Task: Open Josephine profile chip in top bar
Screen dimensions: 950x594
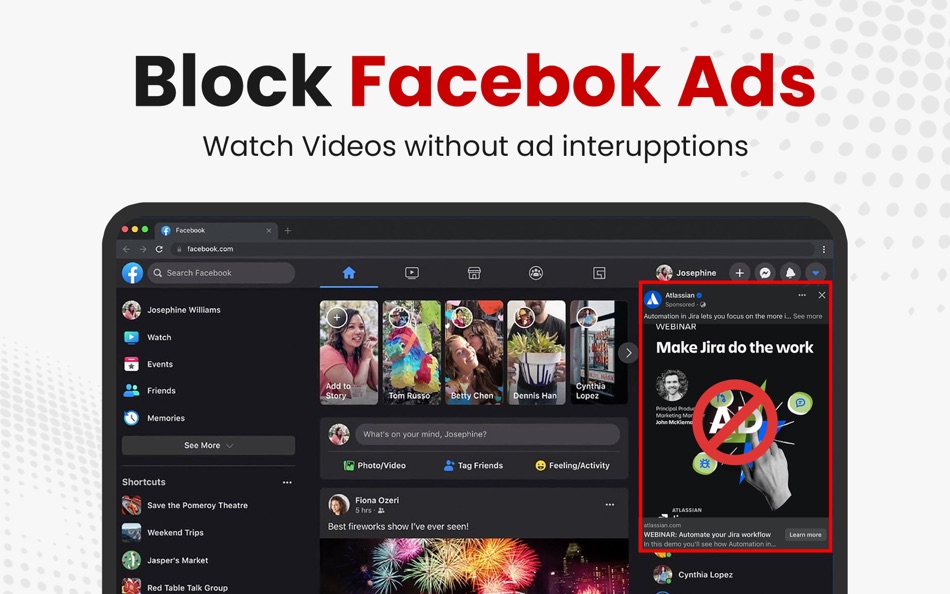Action: (x=686, y=273)
